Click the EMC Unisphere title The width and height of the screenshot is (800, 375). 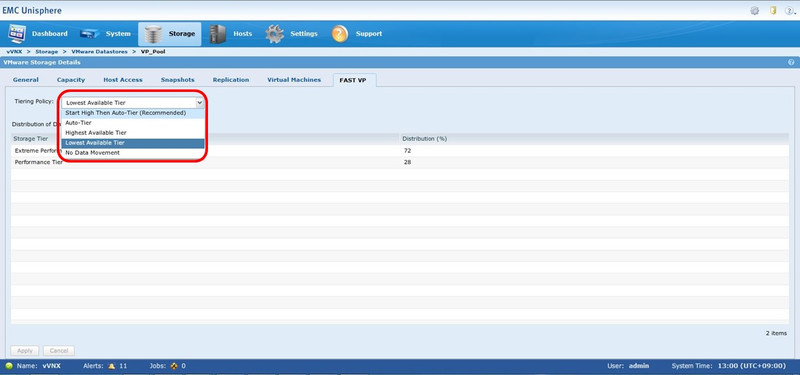32,10
